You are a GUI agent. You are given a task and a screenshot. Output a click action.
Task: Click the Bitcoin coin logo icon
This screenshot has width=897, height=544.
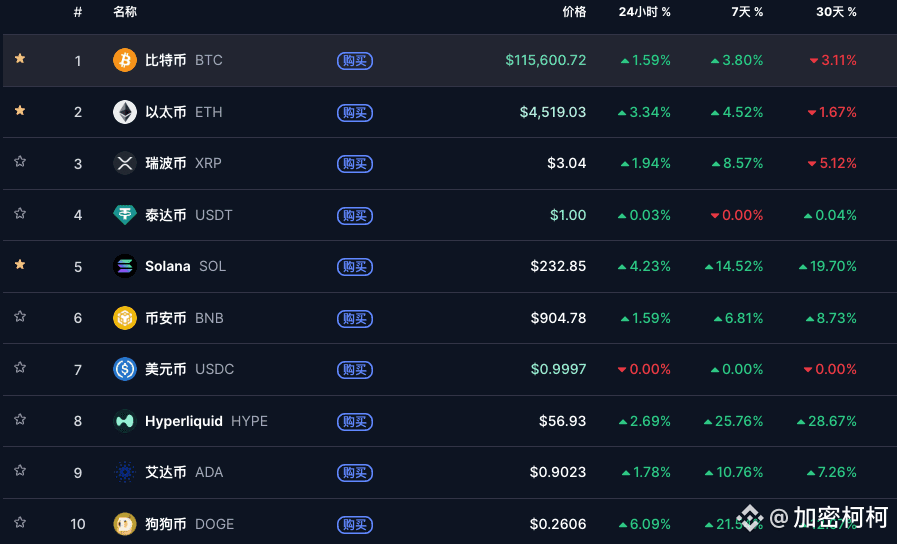click(124, 60)
